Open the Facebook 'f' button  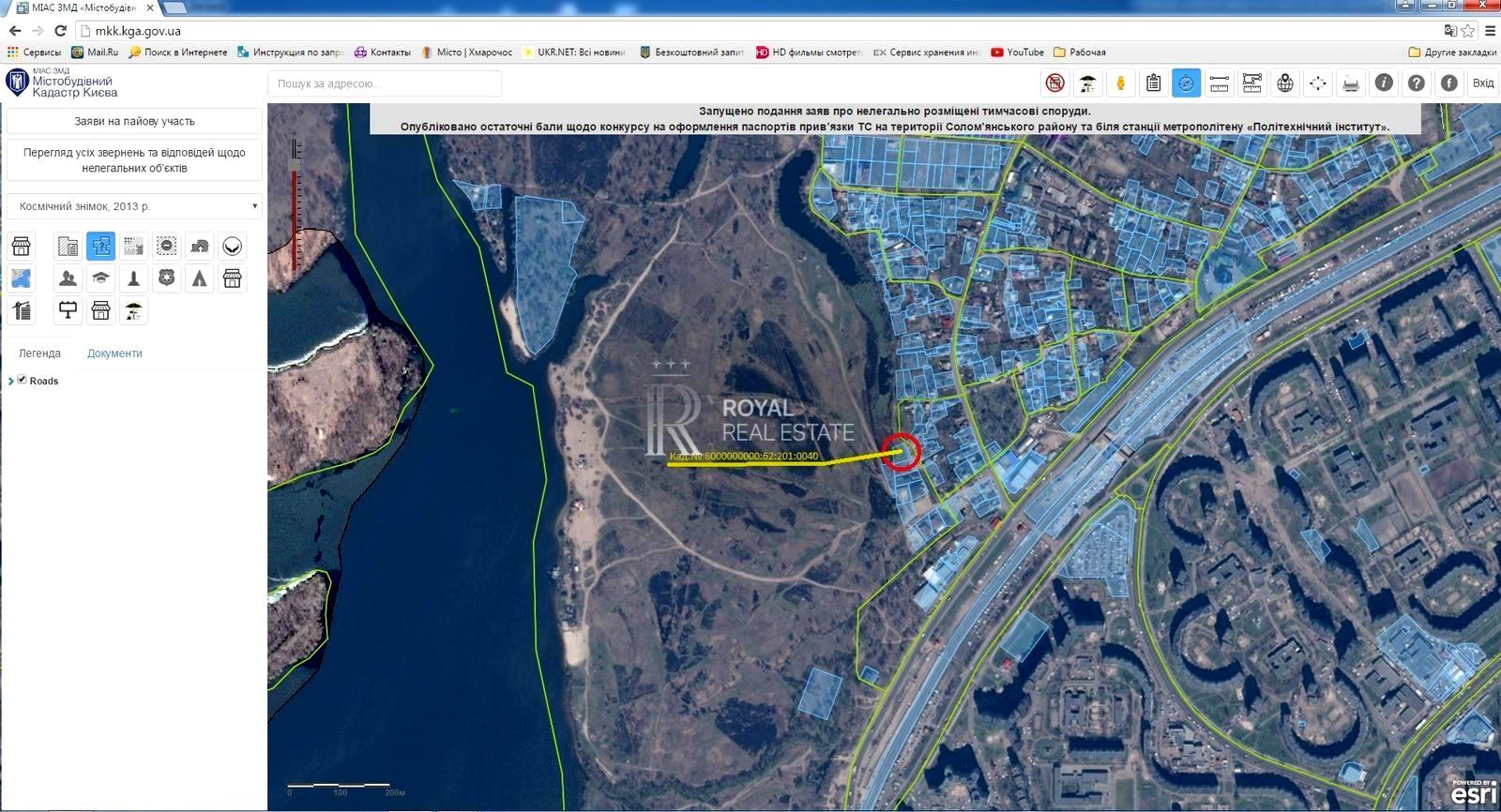coord(1449,83)
